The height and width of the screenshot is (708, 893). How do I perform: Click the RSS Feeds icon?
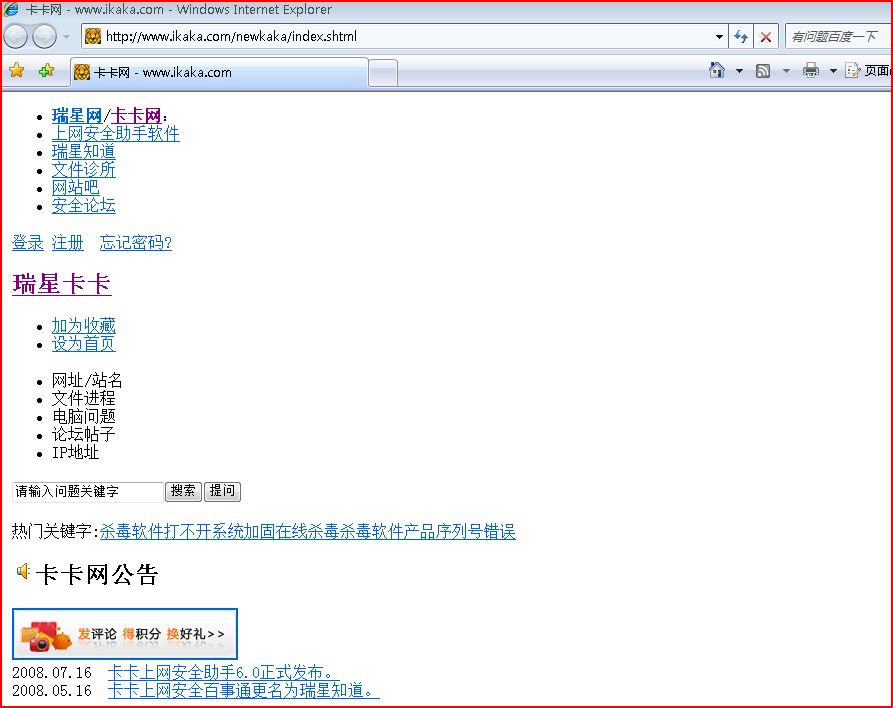pyautogui.click(x=763, y=71)
